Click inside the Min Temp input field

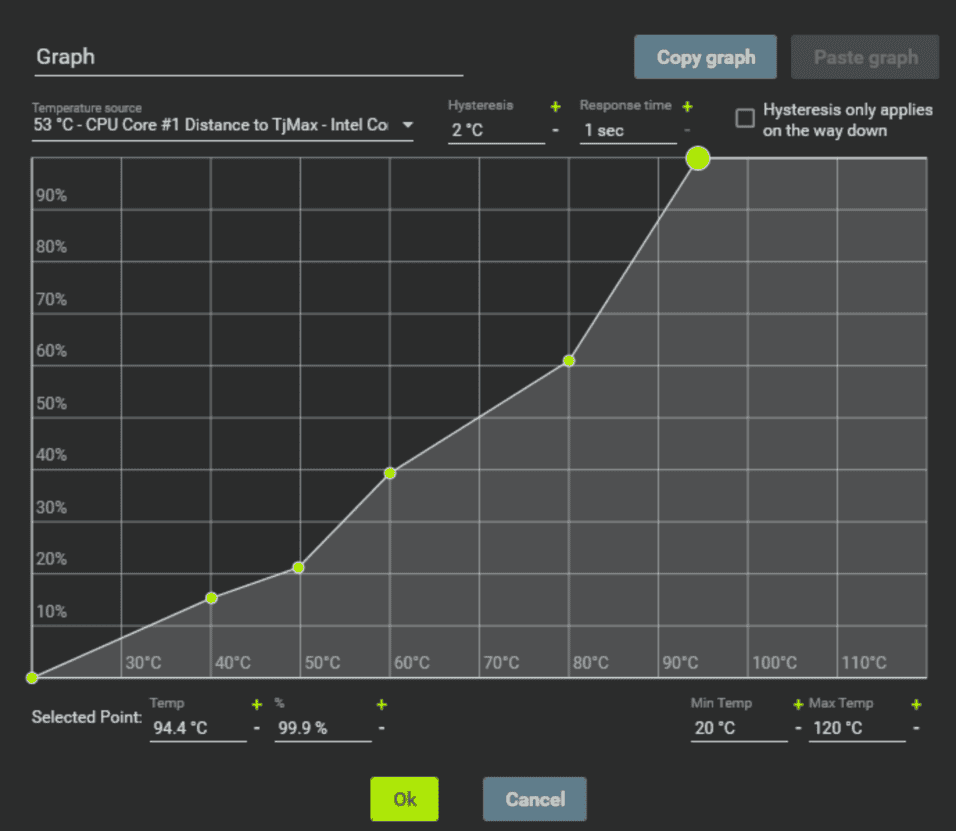coord(735,727)
